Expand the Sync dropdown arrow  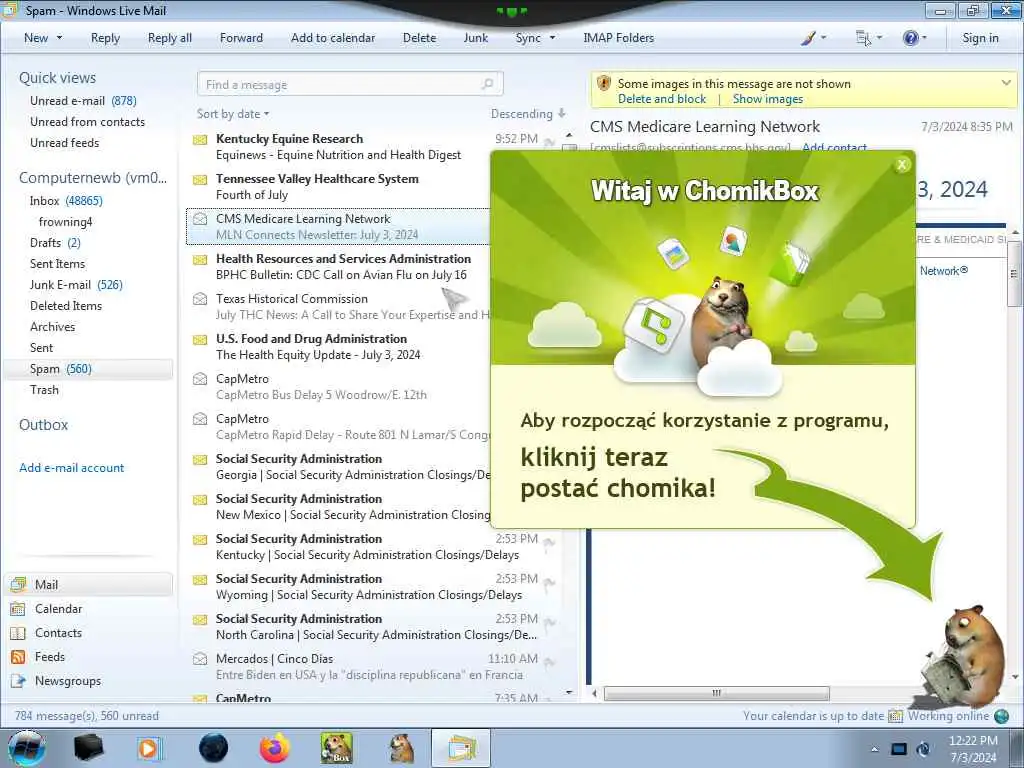(x=552, y=38)
